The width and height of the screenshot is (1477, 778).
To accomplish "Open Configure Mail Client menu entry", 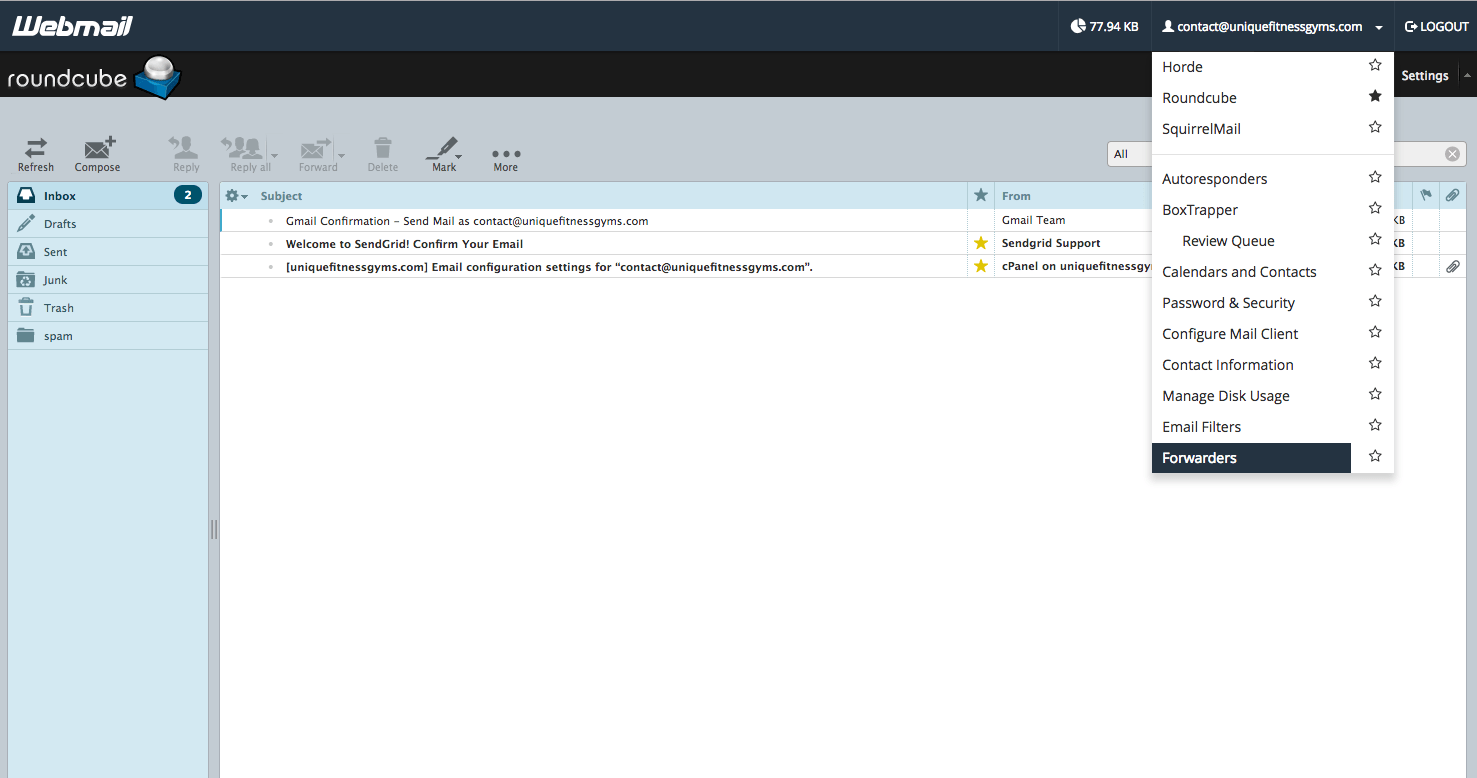I will pos(1252,334).
